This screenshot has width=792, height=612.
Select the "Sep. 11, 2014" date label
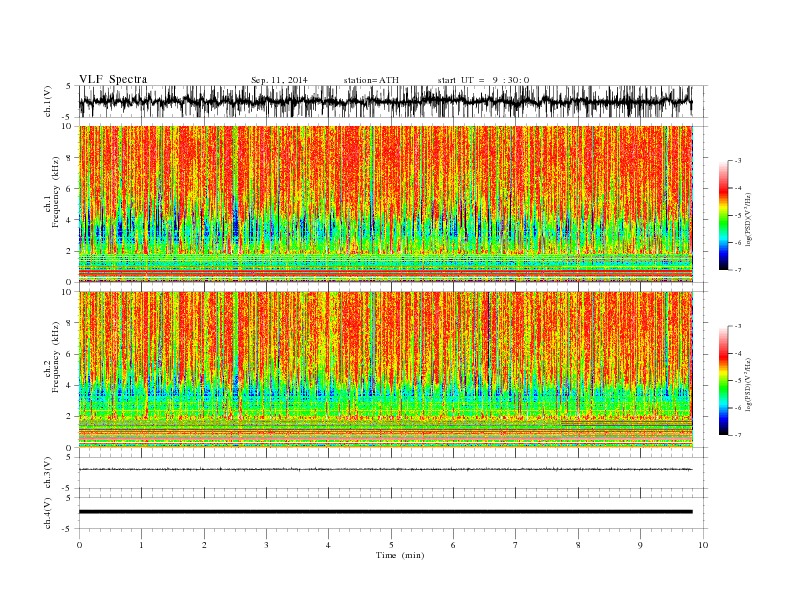click(x=279, y=80)
